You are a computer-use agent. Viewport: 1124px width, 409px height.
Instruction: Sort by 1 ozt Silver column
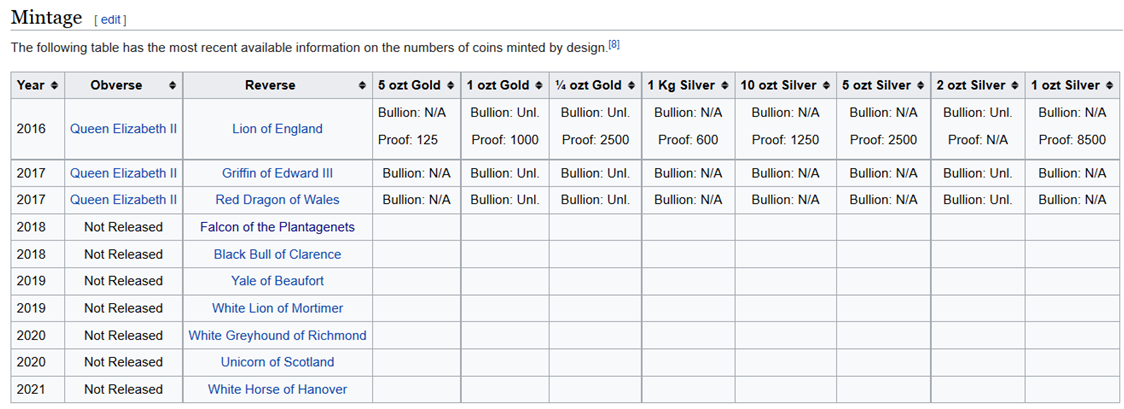1108,86
